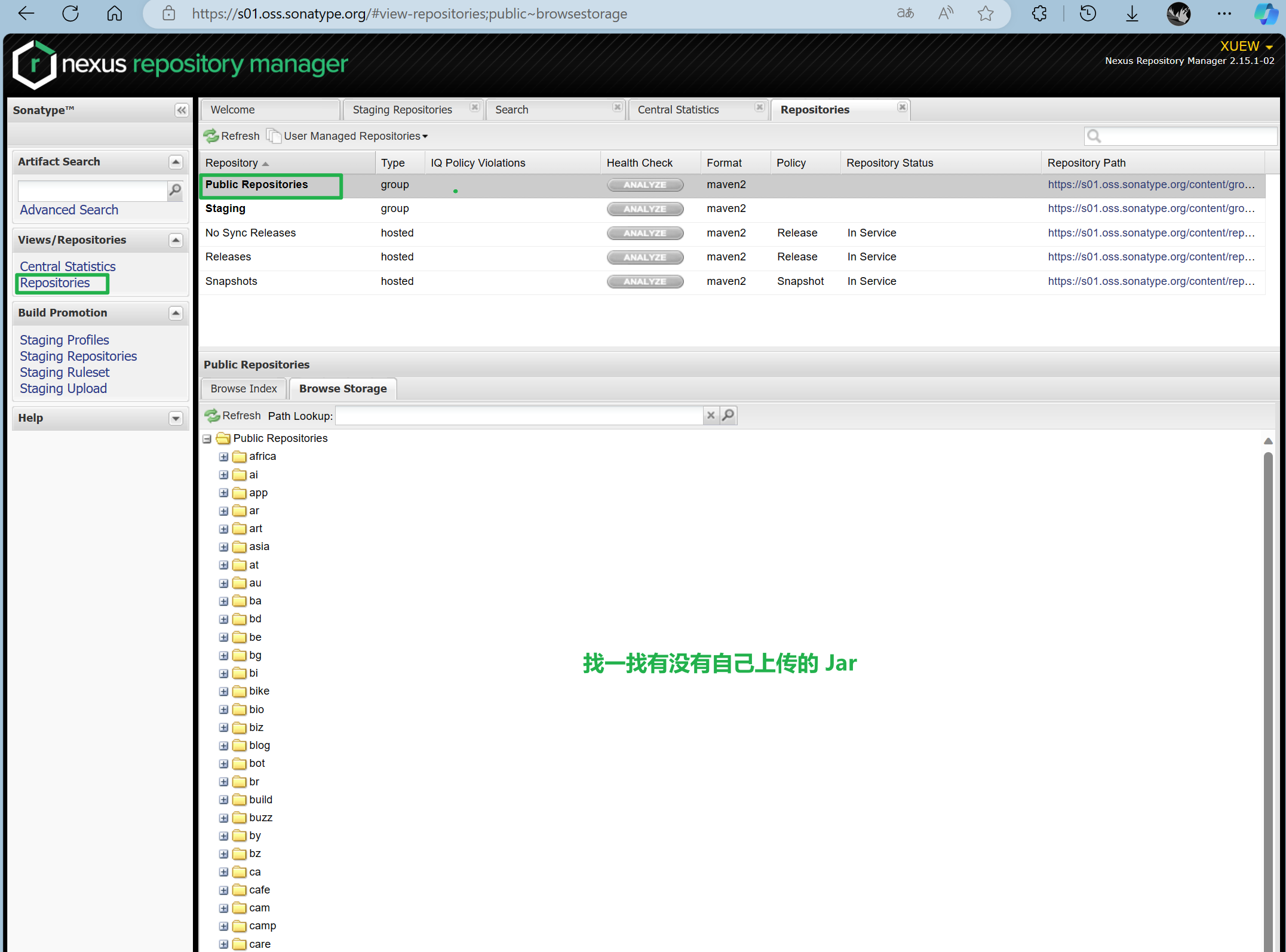Click the top Refresh repositories icon
1286x952 pixels.
pyautogui.click(x=211, y=136)
